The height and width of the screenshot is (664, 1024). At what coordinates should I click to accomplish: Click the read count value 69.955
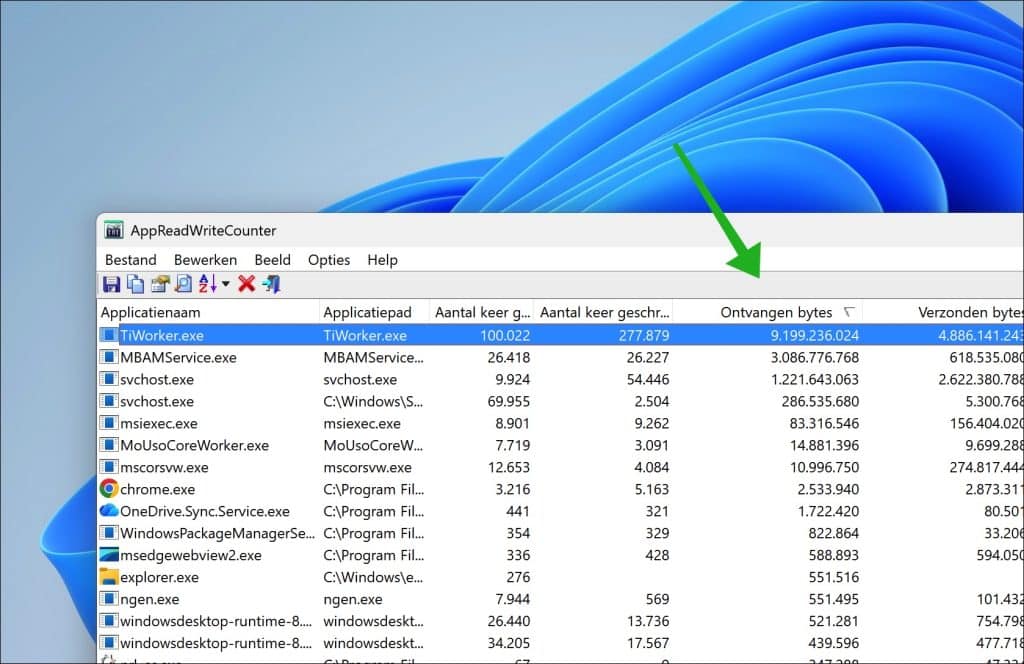(x=509, y=402)
